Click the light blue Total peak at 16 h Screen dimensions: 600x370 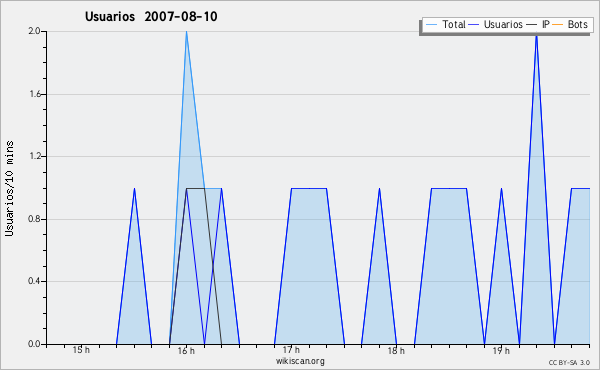pos(186,32)
